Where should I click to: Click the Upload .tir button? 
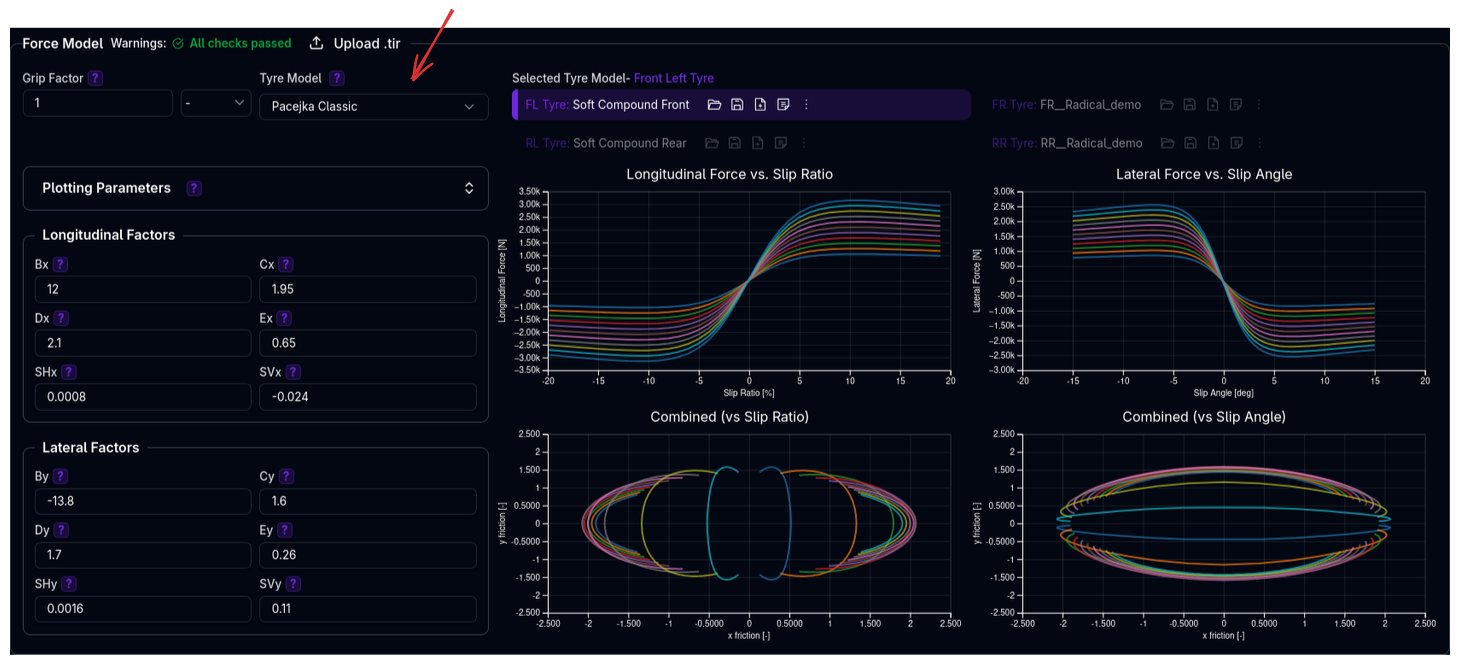[358, 43]
